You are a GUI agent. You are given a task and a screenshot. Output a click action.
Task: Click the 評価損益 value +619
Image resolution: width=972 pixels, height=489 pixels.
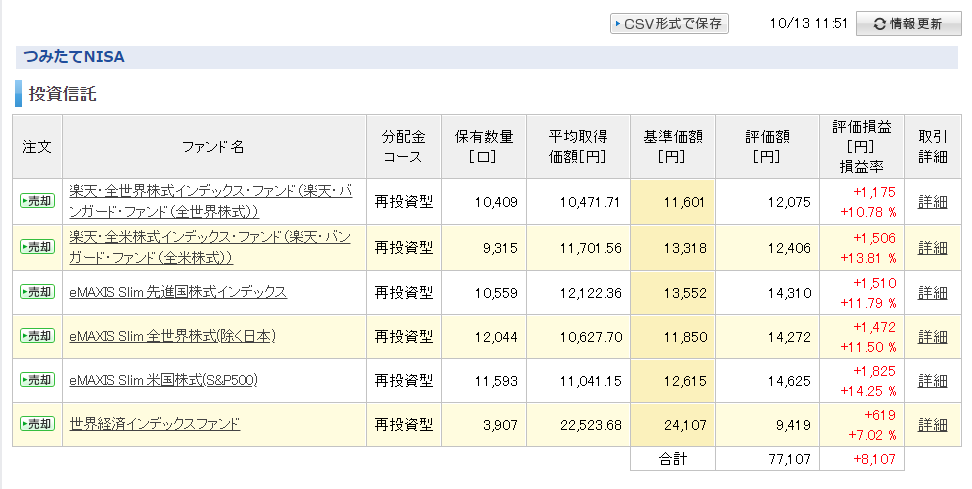[x=880, y=415]
